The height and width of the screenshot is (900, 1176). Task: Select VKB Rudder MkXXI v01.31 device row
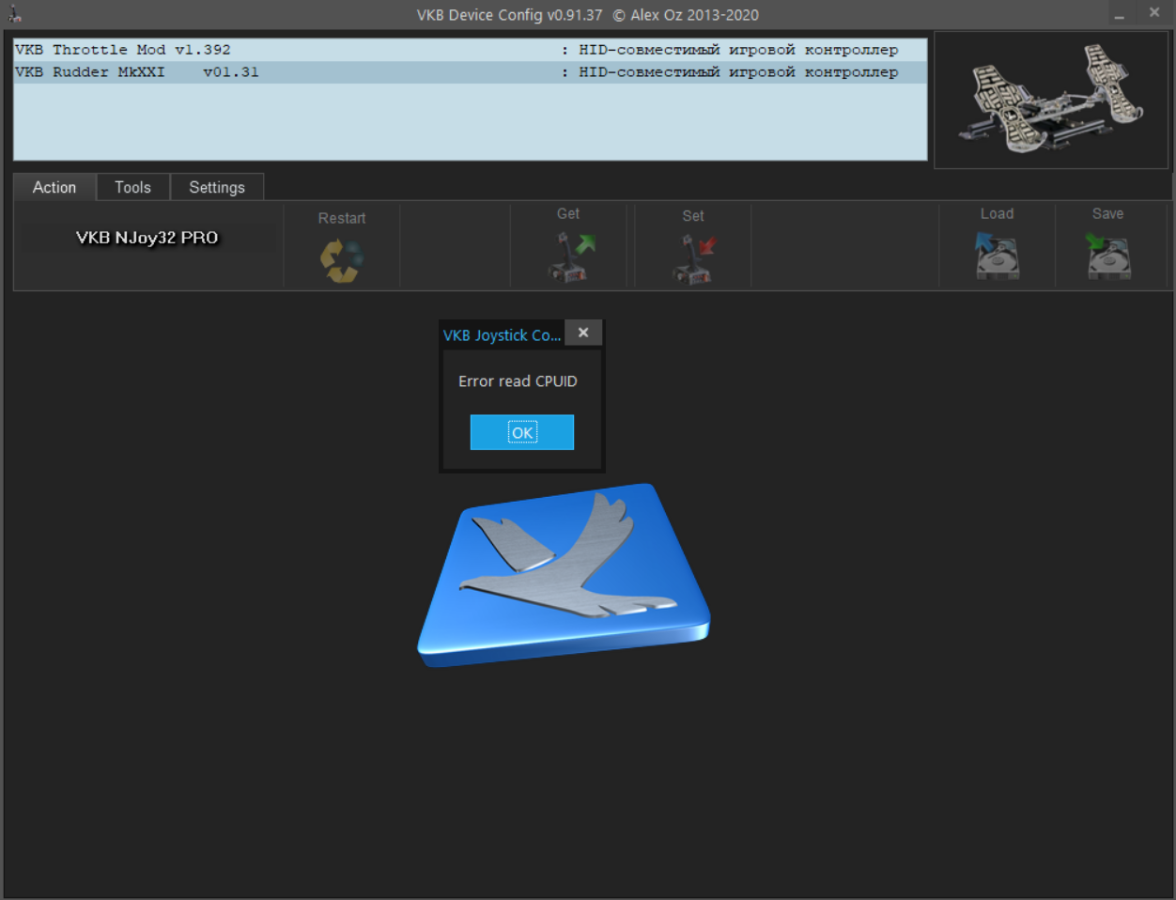click(470, 72)
